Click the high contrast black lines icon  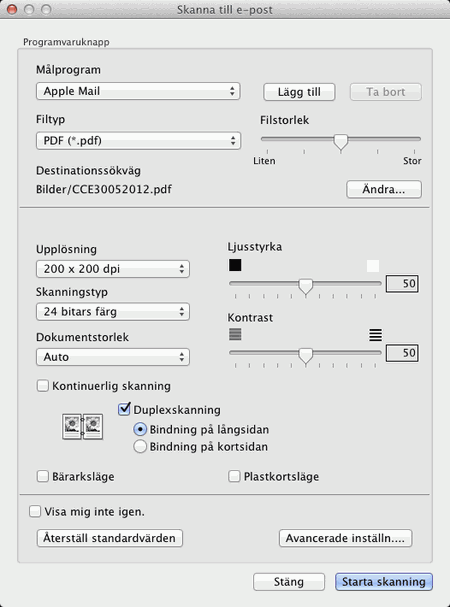point(375,335)
